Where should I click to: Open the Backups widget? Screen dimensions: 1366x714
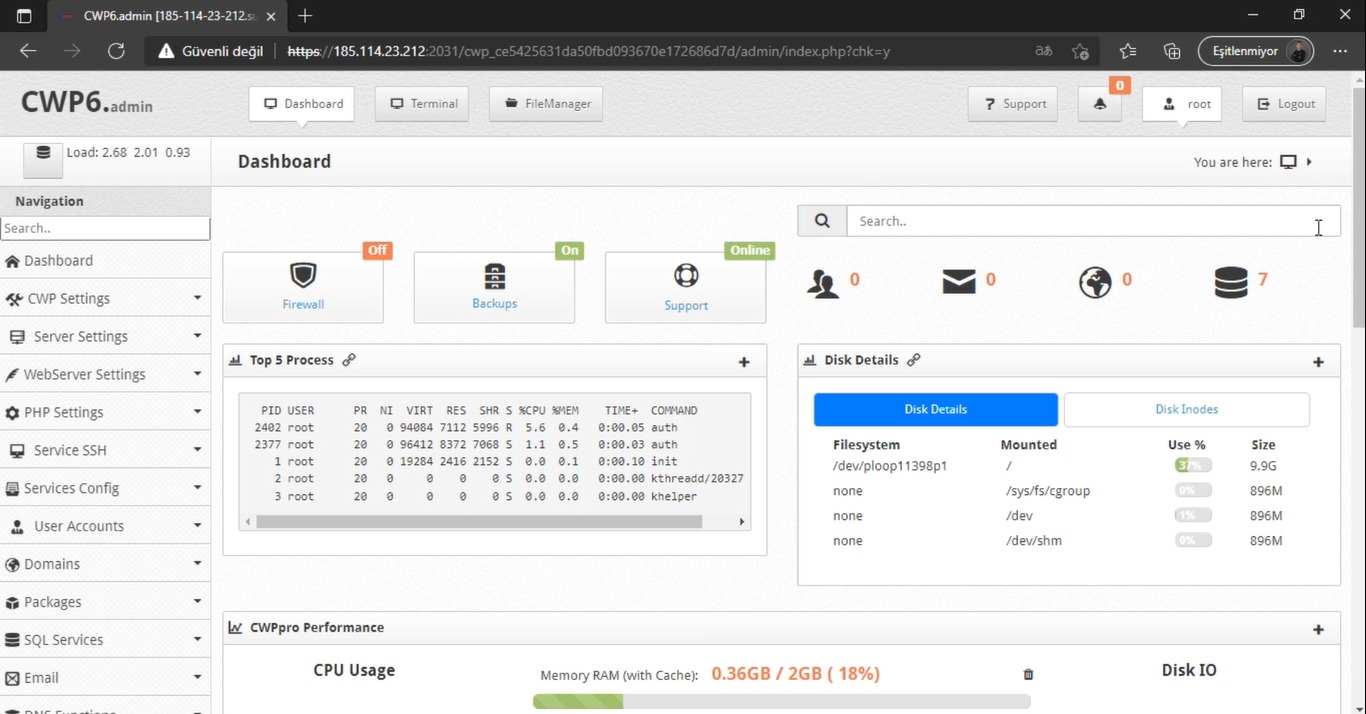point(494,287)
